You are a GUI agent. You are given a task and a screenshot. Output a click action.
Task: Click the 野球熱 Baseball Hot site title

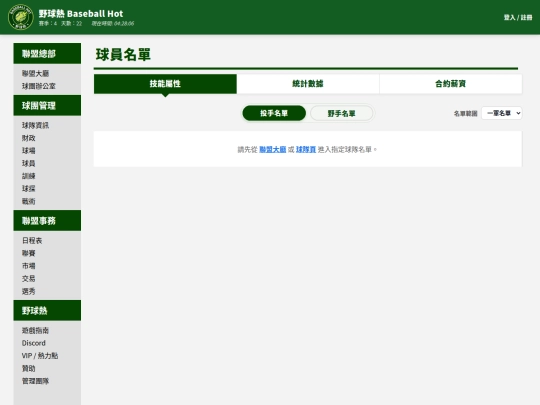click(81, 13)
